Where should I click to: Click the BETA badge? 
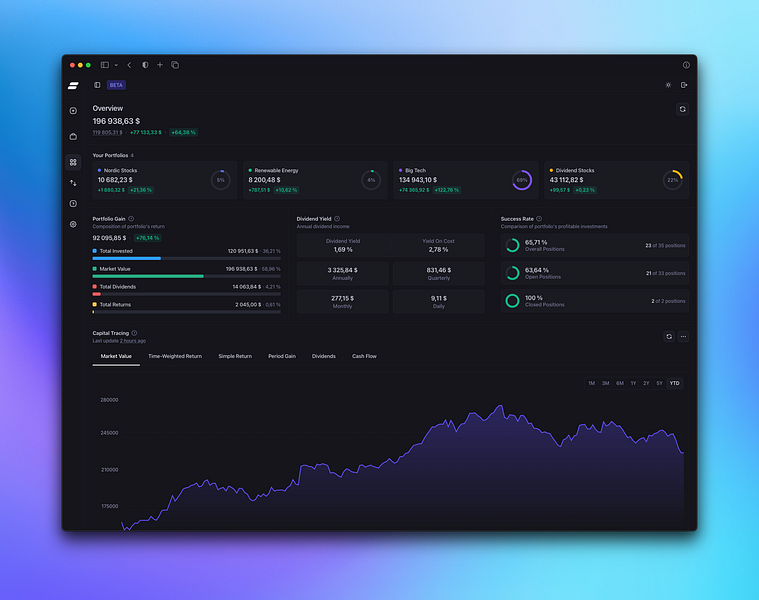116,85
